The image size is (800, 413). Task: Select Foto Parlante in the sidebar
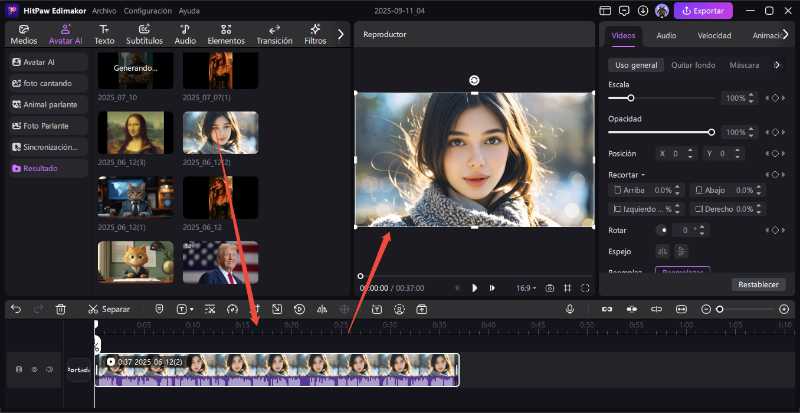click(48, 126)
